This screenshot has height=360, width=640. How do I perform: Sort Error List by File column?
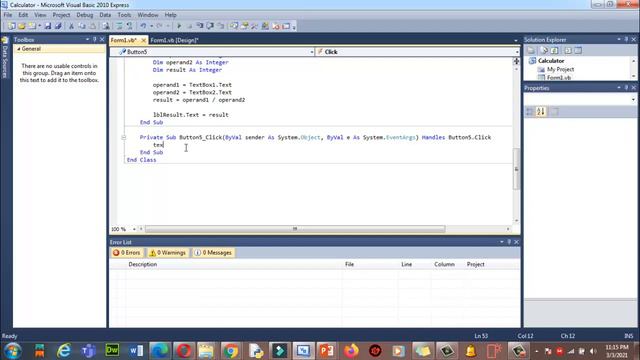point(370,264)
